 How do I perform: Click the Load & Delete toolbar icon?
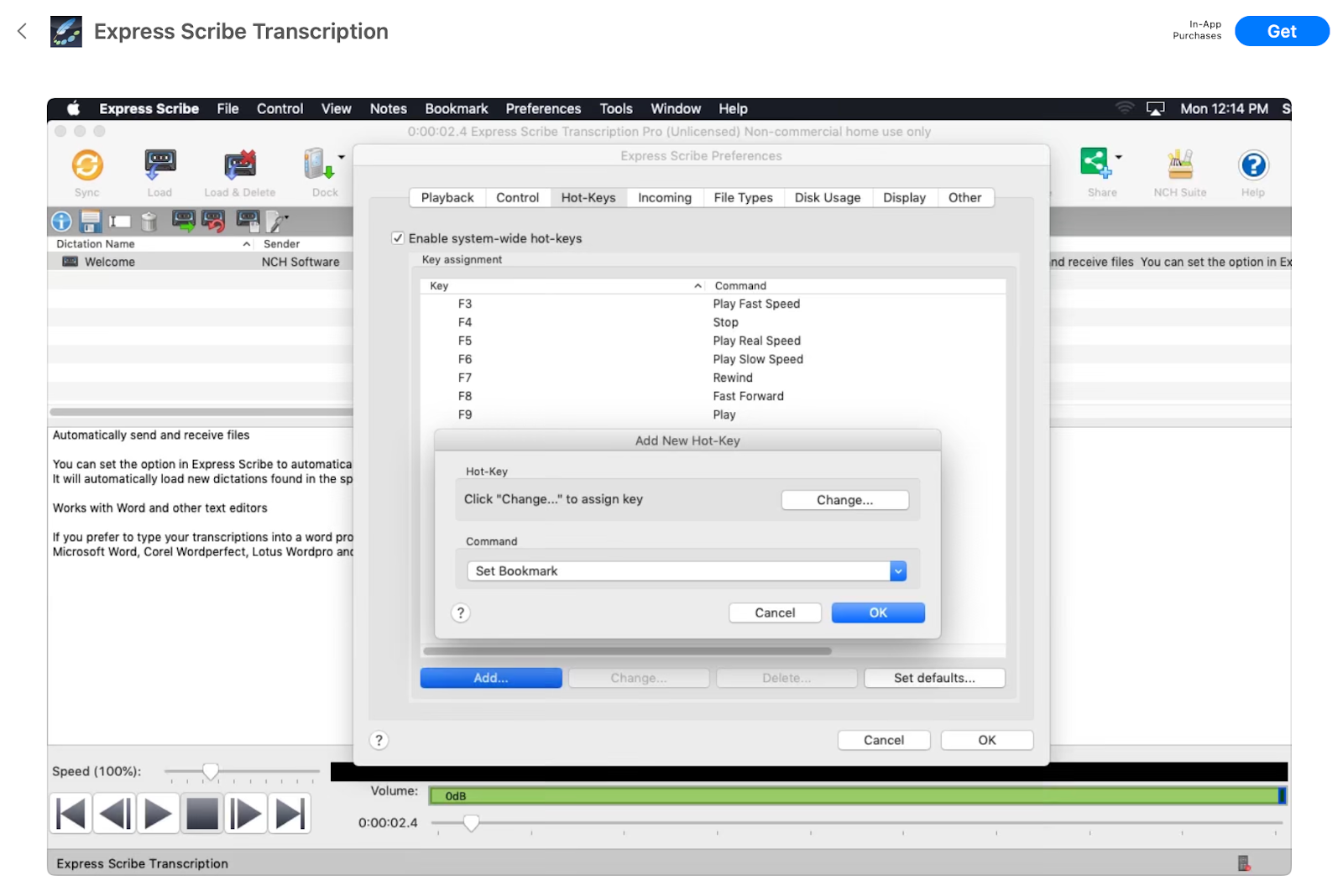pyautogui.click(x=240, y=165)
